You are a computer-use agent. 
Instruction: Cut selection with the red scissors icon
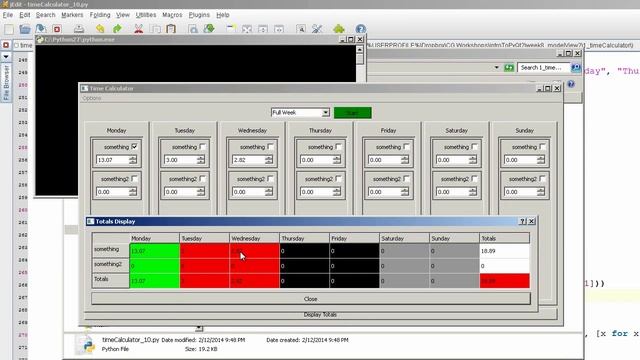(139, 29)
